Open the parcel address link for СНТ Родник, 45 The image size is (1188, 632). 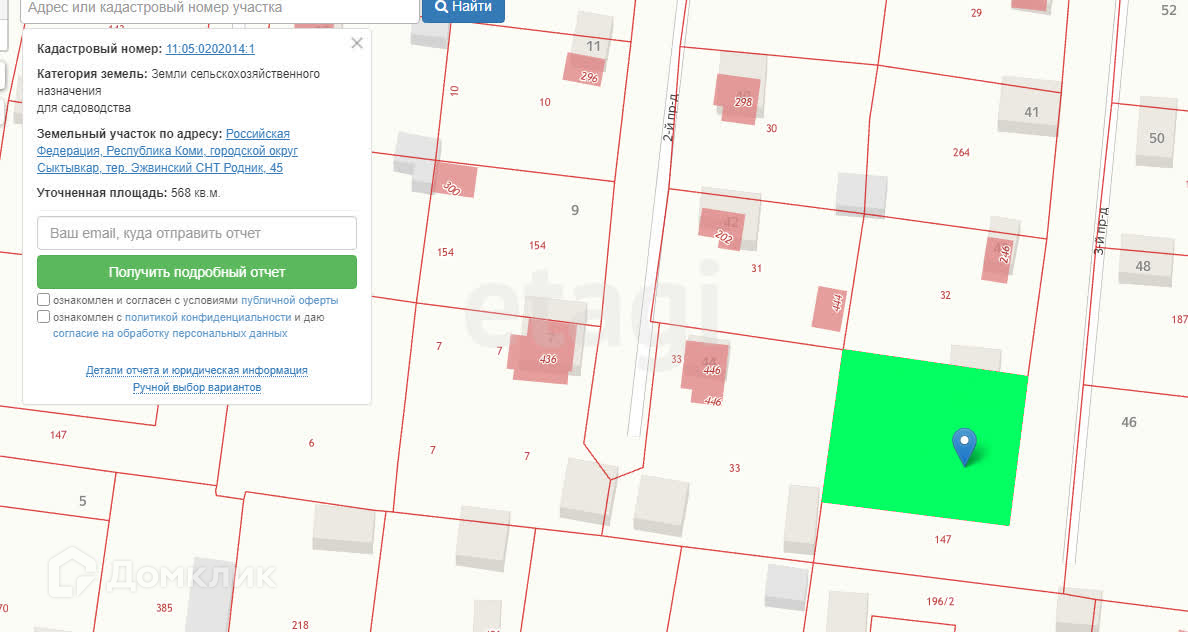(167, 151)
